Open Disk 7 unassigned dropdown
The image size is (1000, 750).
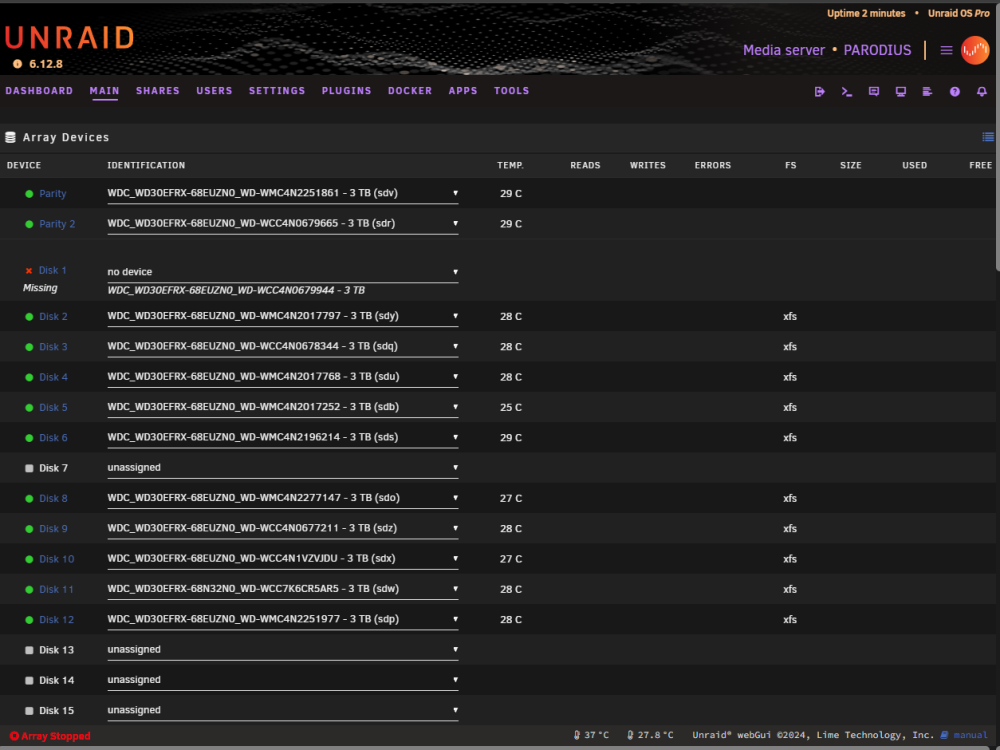tap(283, 468)
